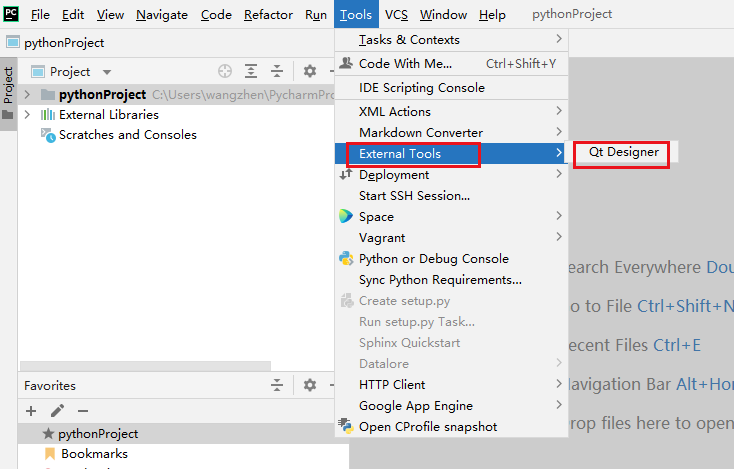
Task: Launch Qt Designer from External Tools submenu
Action: [624, 152]
